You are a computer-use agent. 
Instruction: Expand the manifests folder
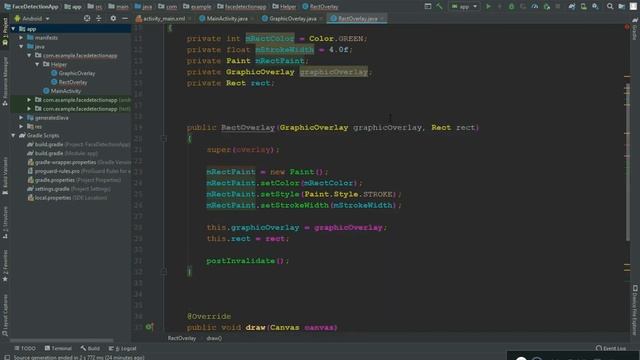21,38
